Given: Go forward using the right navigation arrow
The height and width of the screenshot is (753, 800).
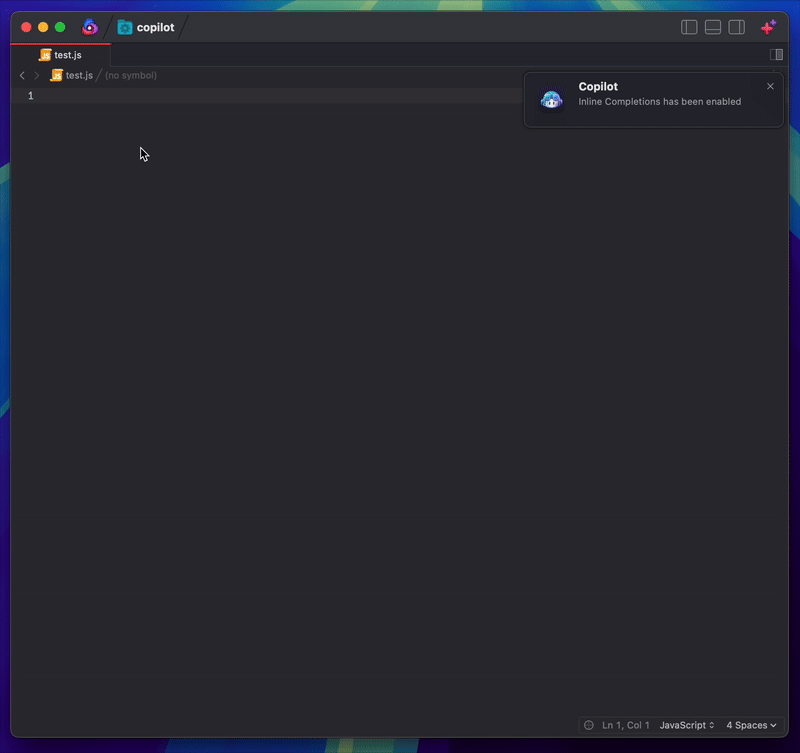Looking at the screenshot, I should point(37,75).
